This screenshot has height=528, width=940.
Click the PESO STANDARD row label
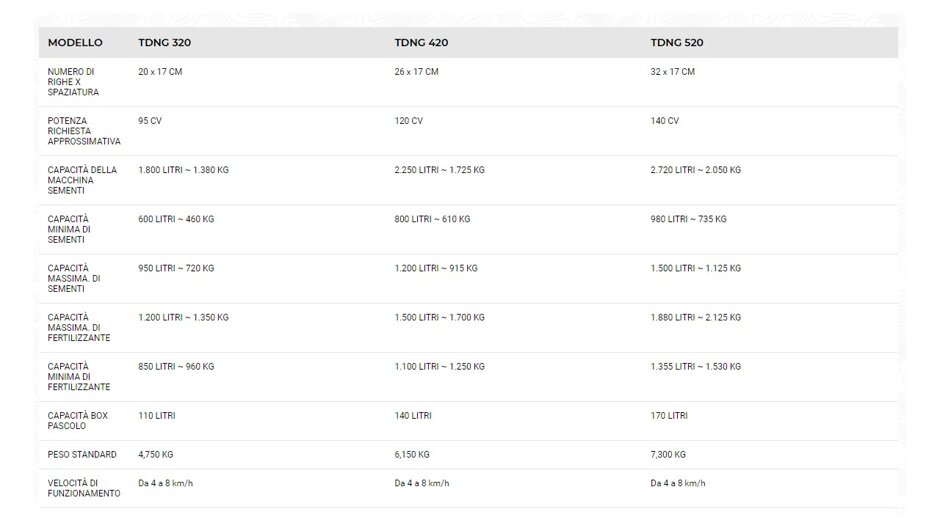(x=82, y=455)
